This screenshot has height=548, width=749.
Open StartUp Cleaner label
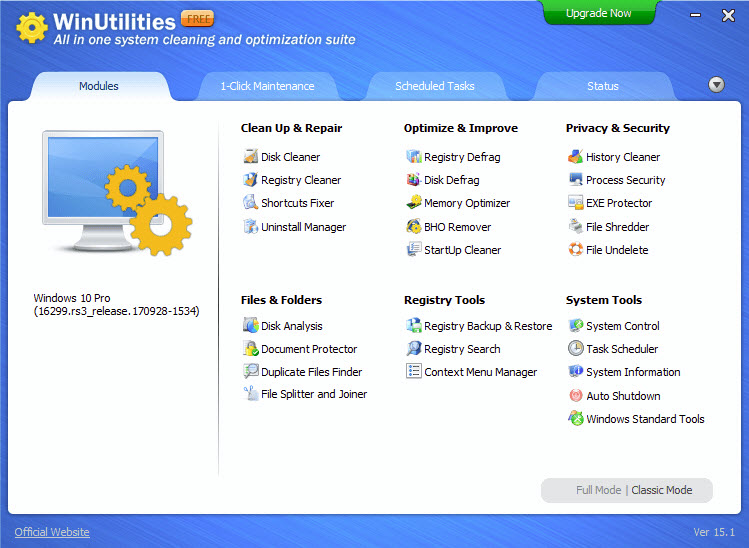click(462, 250)
